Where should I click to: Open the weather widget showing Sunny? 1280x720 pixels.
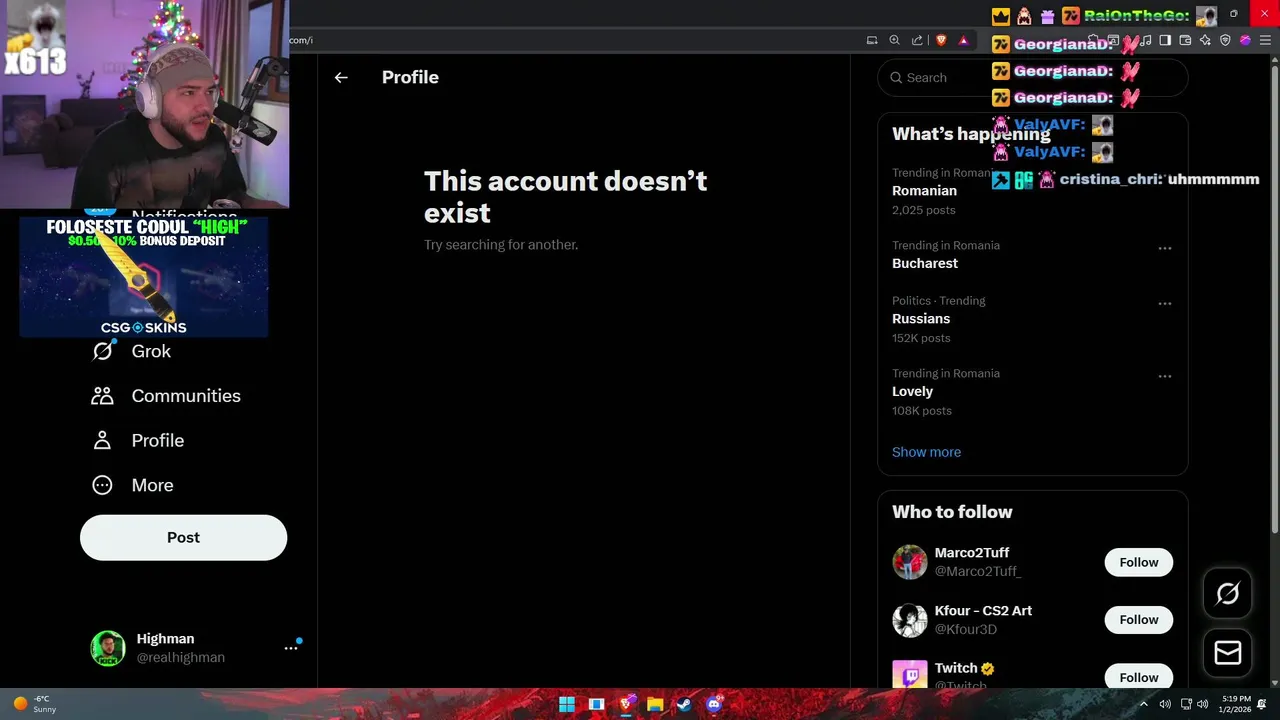34,704
